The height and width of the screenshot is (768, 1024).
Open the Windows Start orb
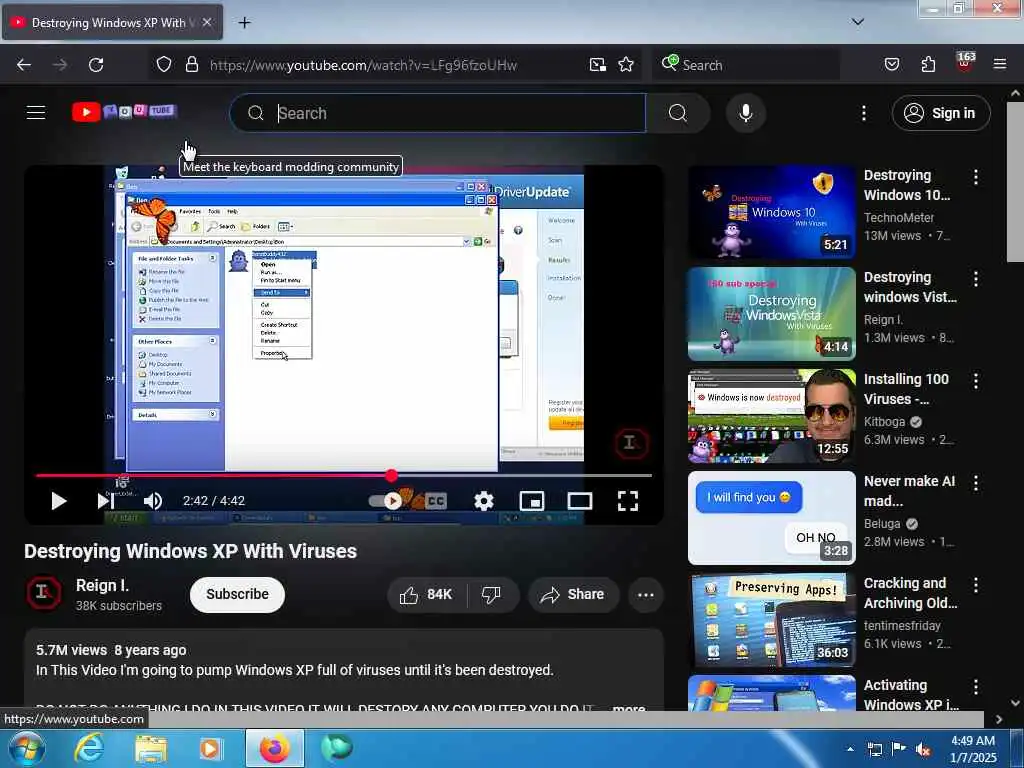pos(26,748)
